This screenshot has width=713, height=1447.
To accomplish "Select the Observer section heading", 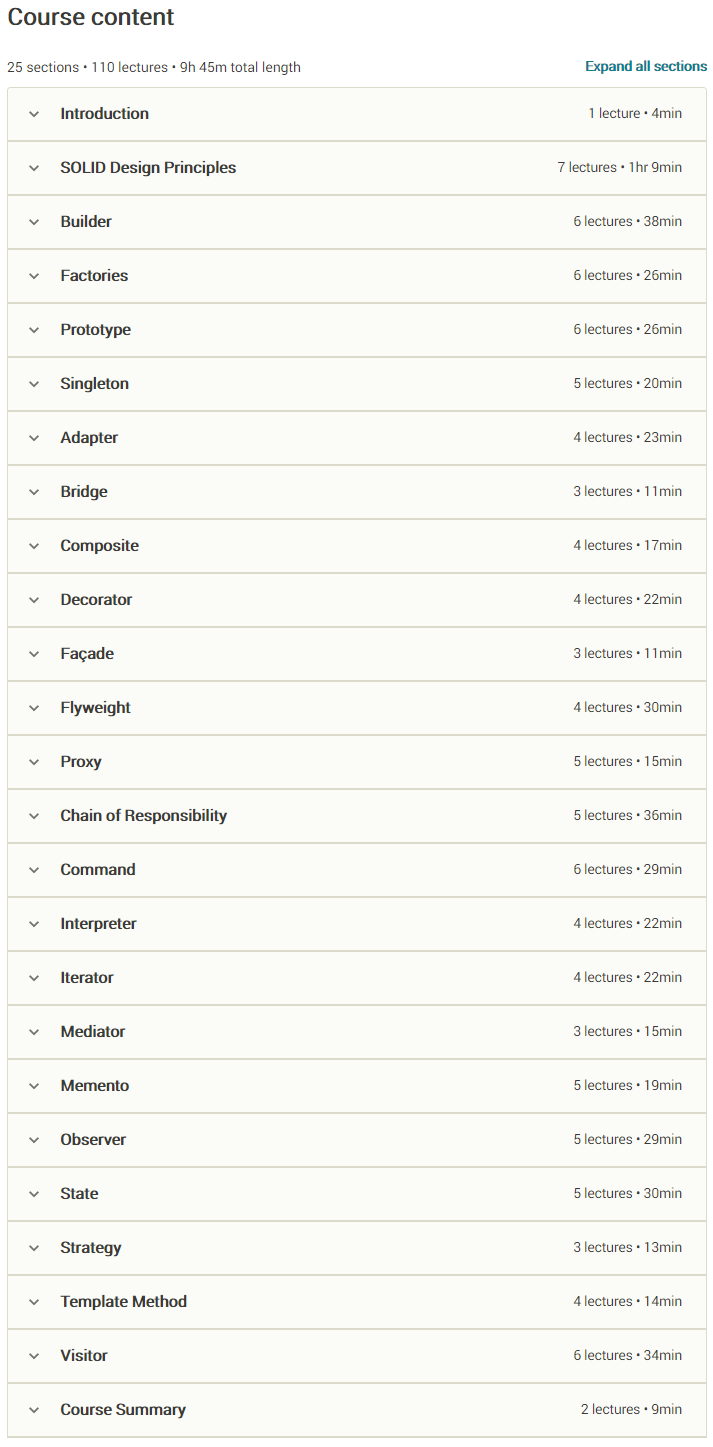I will click(x=93, y=1140).
